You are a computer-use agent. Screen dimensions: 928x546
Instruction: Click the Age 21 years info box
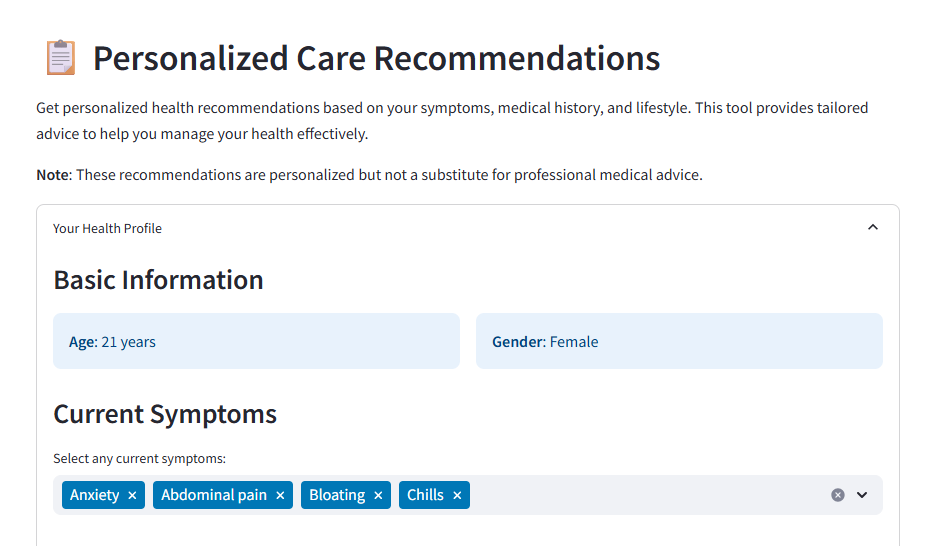(x=256, y=342)
